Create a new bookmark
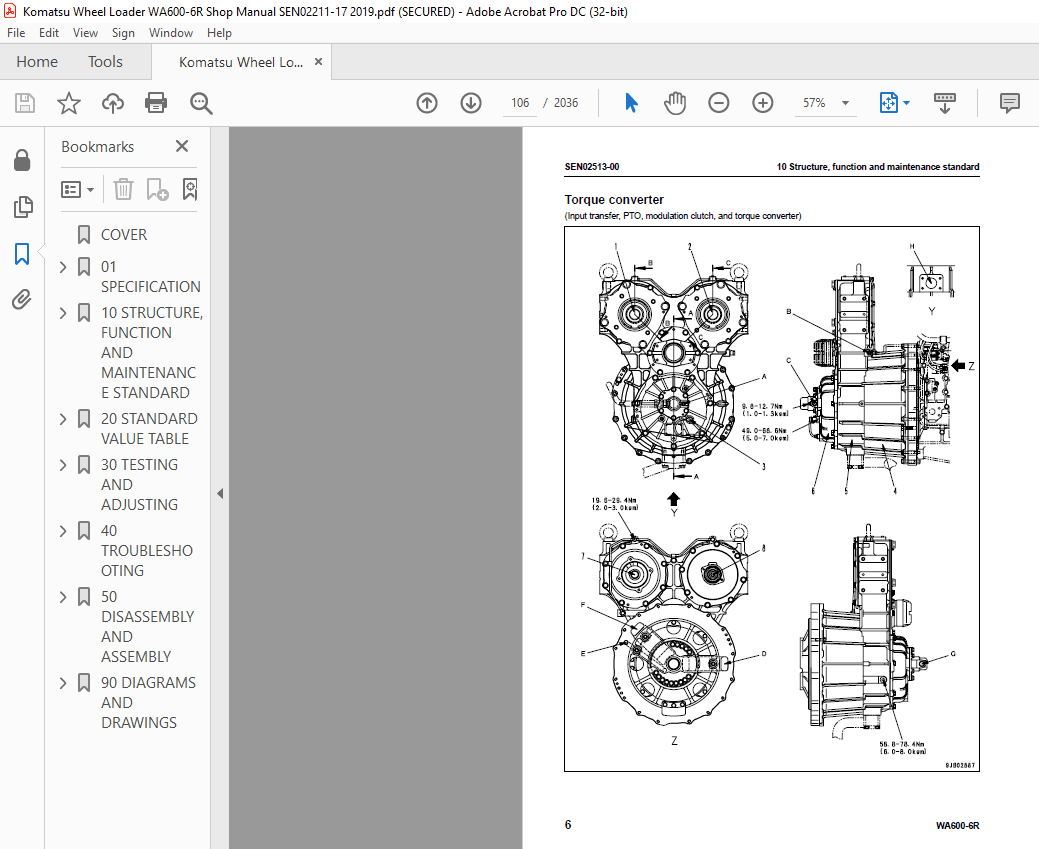 click(156, 189)
